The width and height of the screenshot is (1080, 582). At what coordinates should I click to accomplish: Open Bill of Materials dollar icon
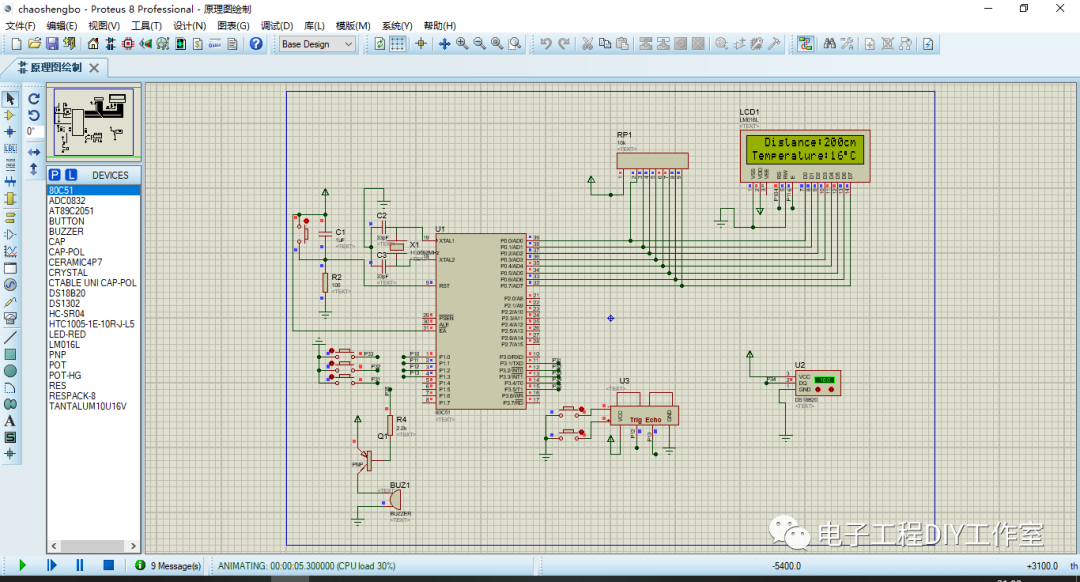[198, 44]
